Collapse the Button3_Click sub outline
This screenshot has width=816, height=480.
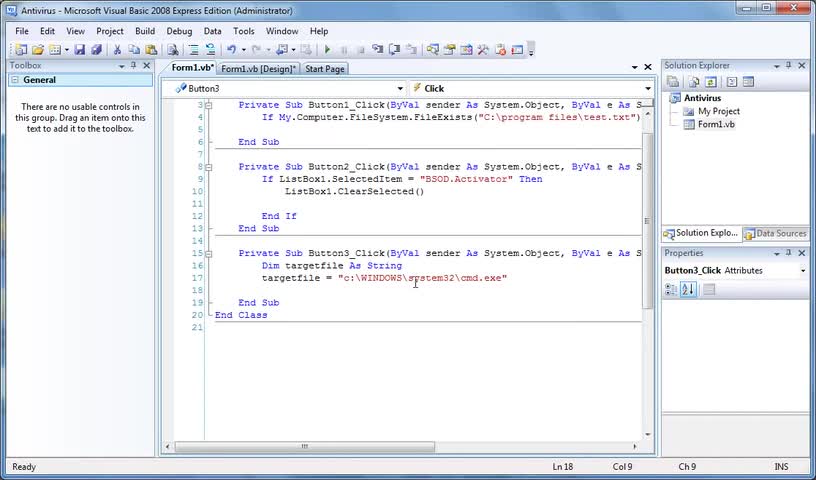pos(209,254)
